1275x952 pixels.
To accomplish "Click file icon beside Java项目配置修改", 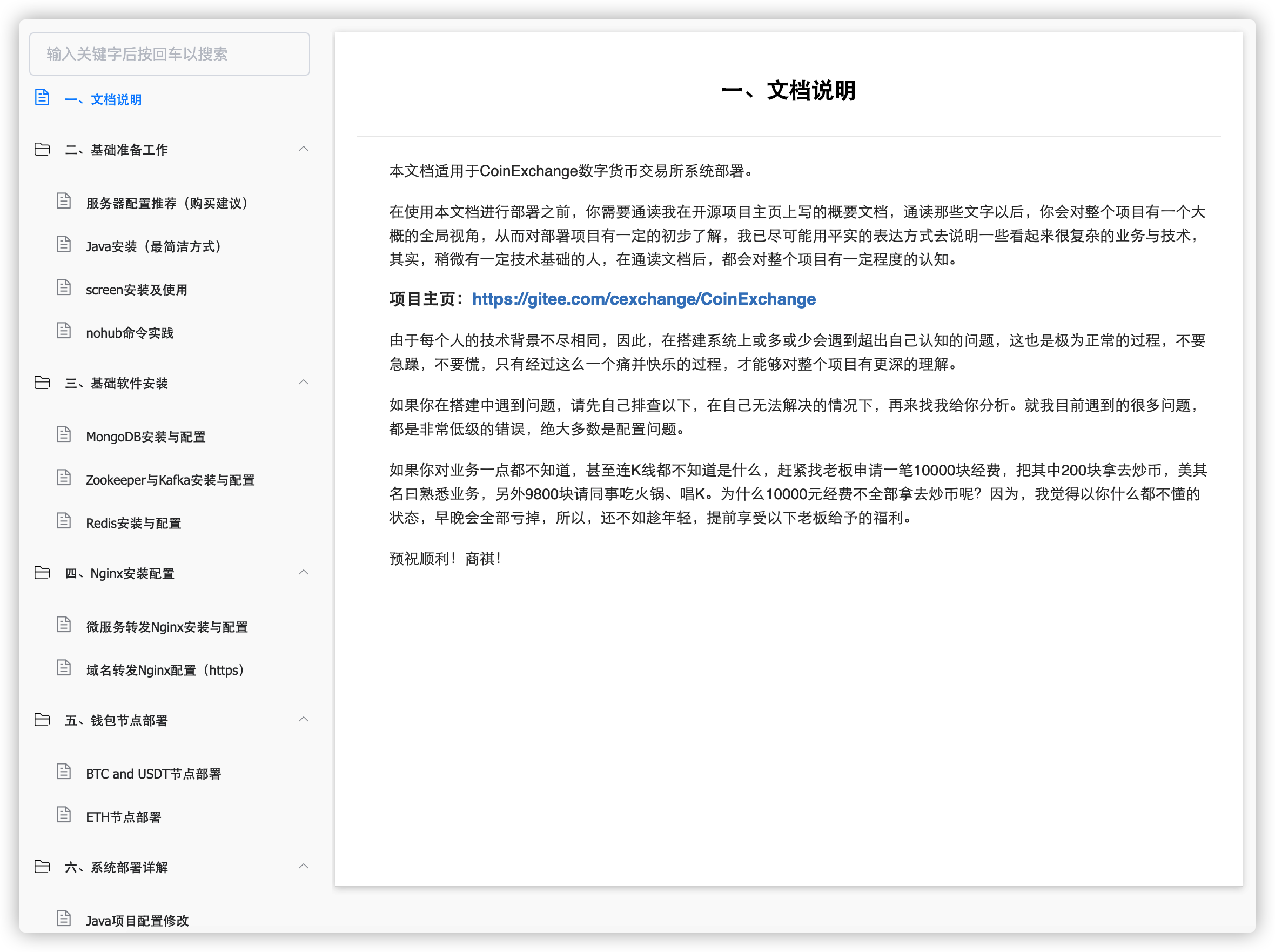I will [x=64, y=919].
